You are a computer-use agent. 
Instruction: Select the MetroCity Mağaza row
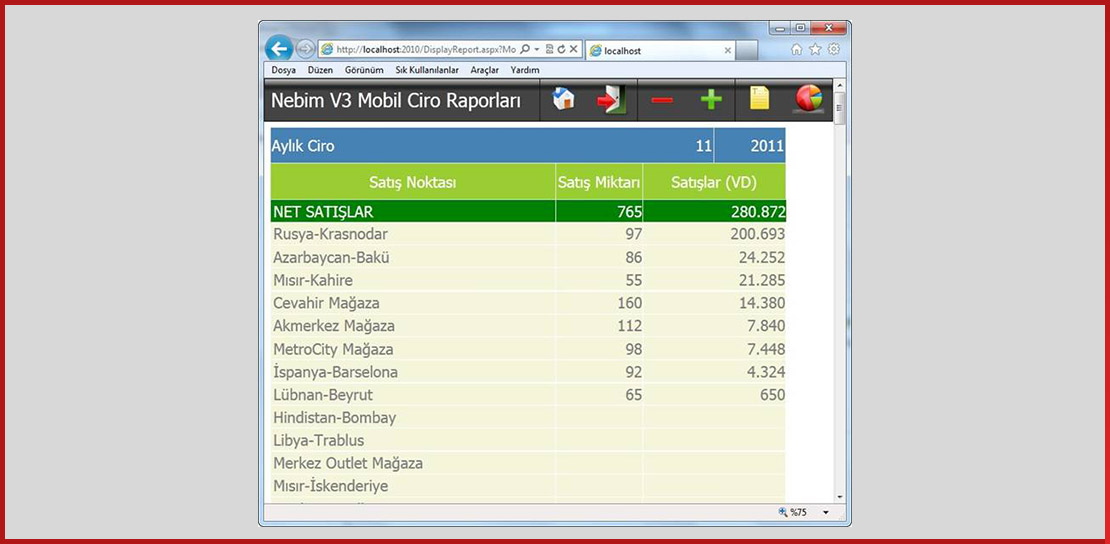528,349
